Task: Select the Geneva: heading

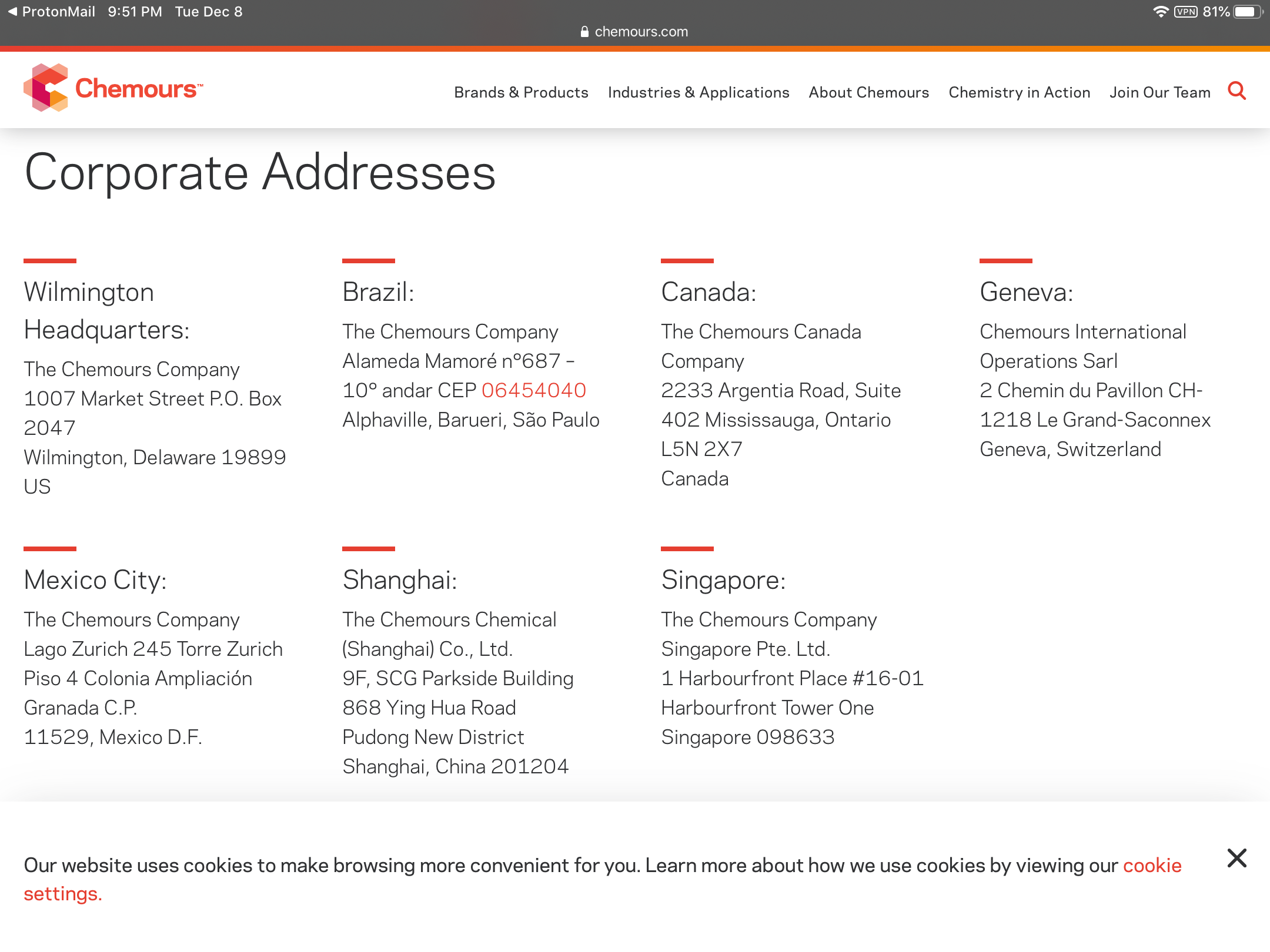Action: pos(1027,292)
